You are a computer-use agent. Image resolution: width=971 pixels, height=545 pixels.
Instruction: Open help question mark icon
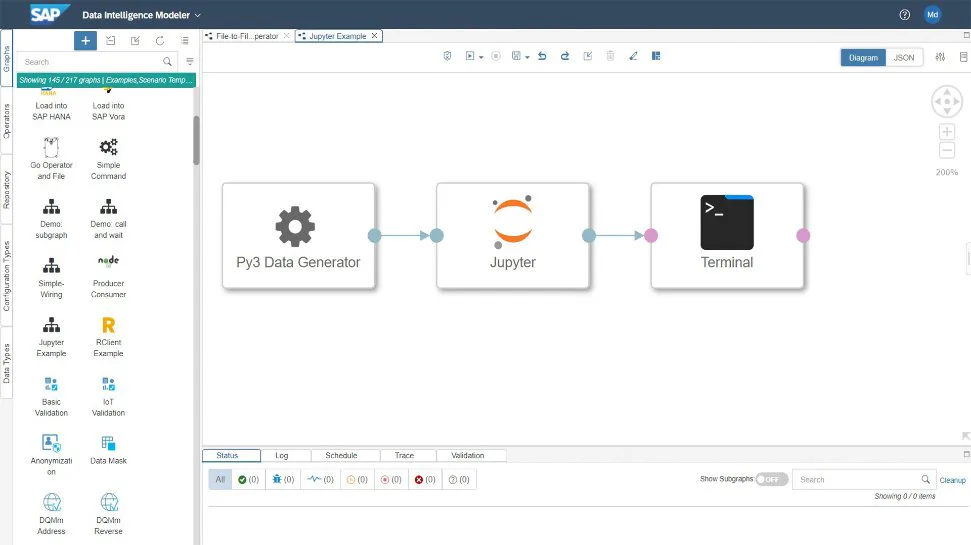click(905, 15)
